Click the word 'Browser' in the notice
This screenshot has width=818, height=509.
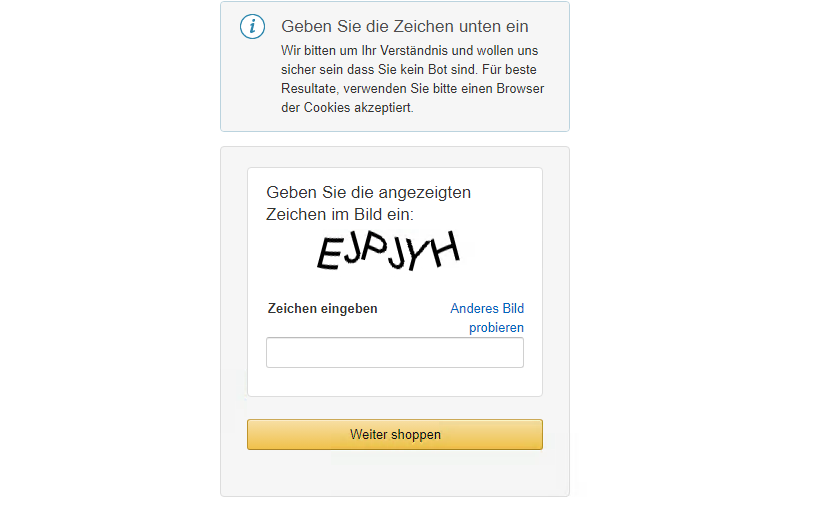point(520,89)
